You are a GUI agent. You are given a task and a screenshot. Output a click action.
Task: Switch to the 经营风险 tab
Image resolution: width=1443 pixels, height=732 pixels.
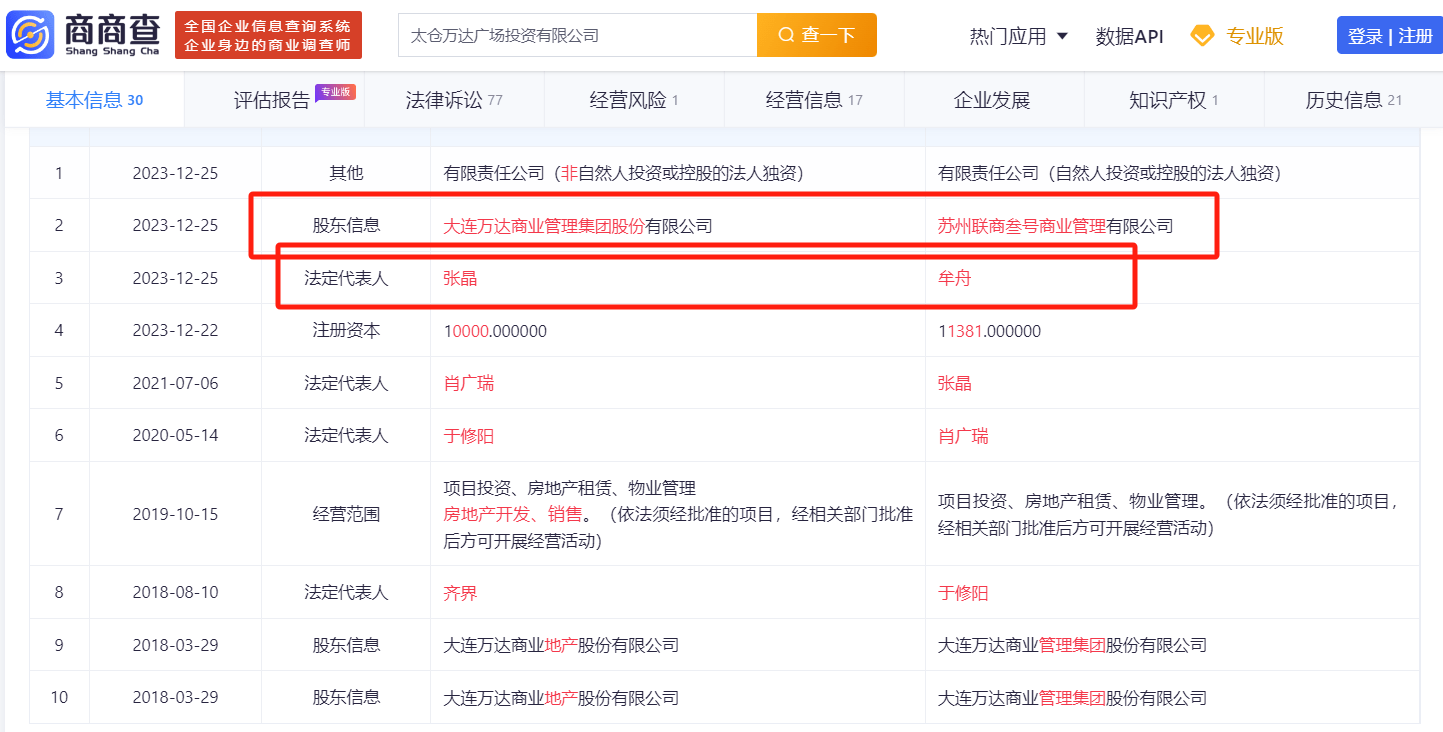click(634, 100)
